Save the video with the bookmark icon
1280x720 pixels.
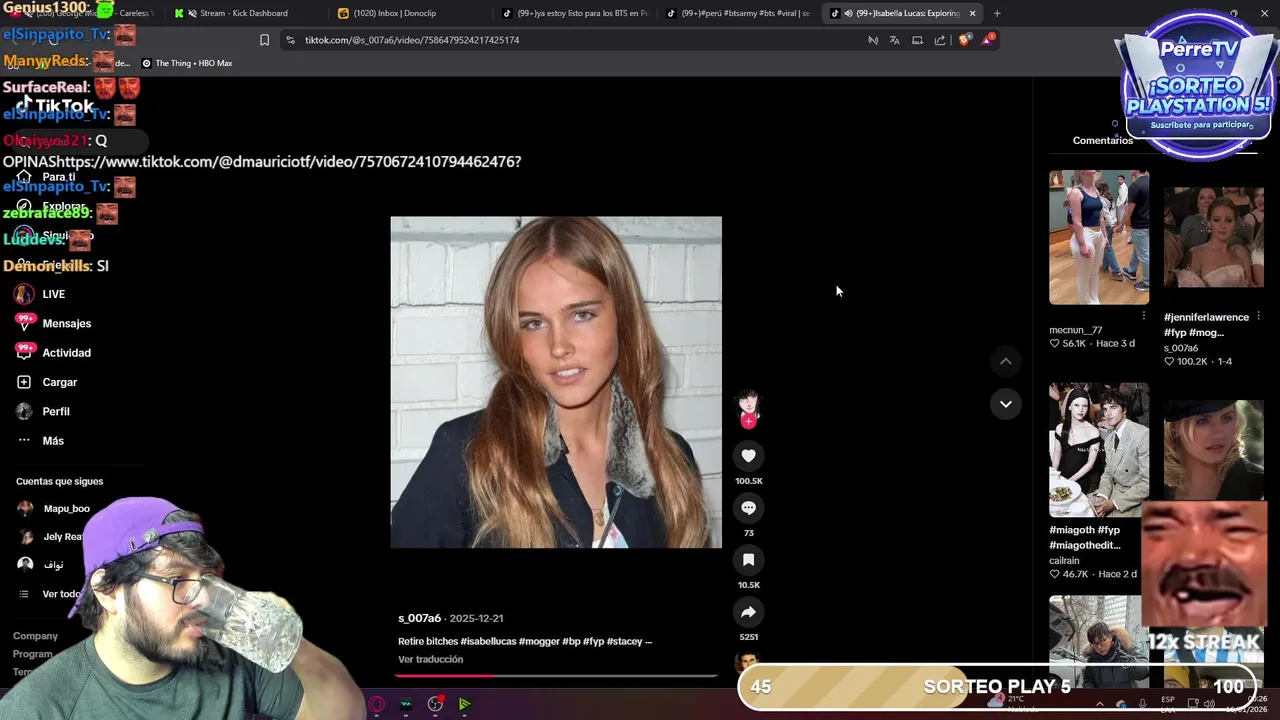pos(748,560)
